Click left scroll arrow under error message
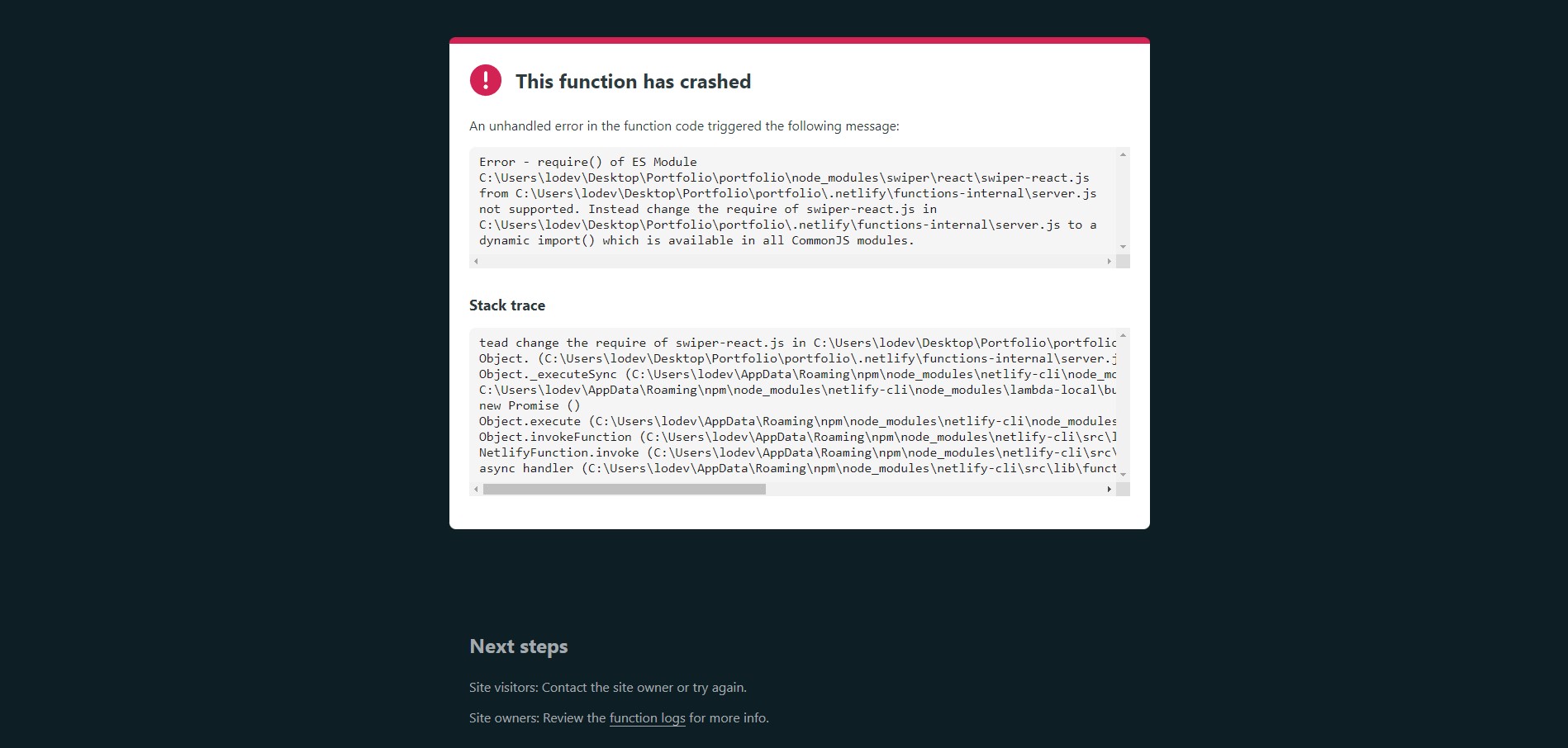 pos(476,261)
